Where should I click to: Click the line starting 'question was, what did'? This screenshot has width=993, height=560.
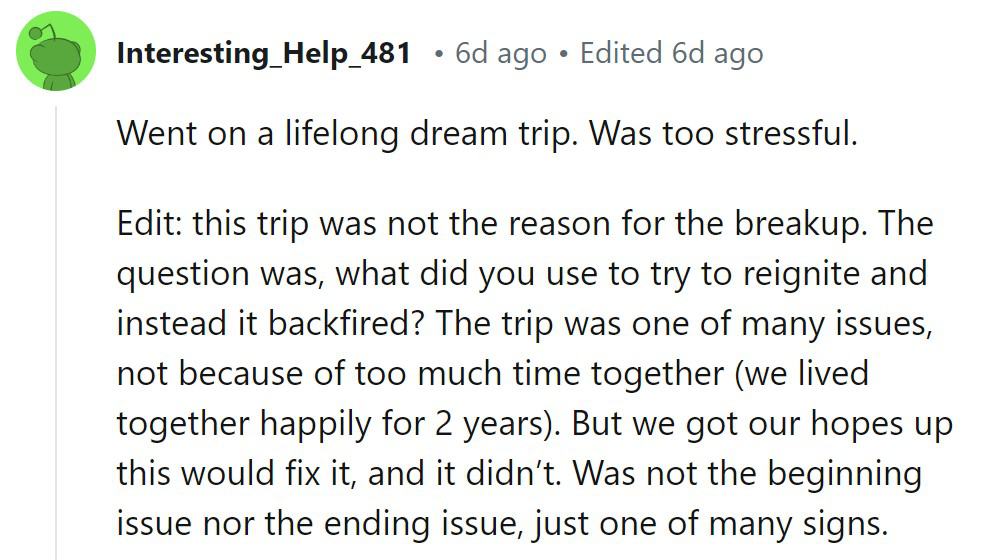[522, 274]
